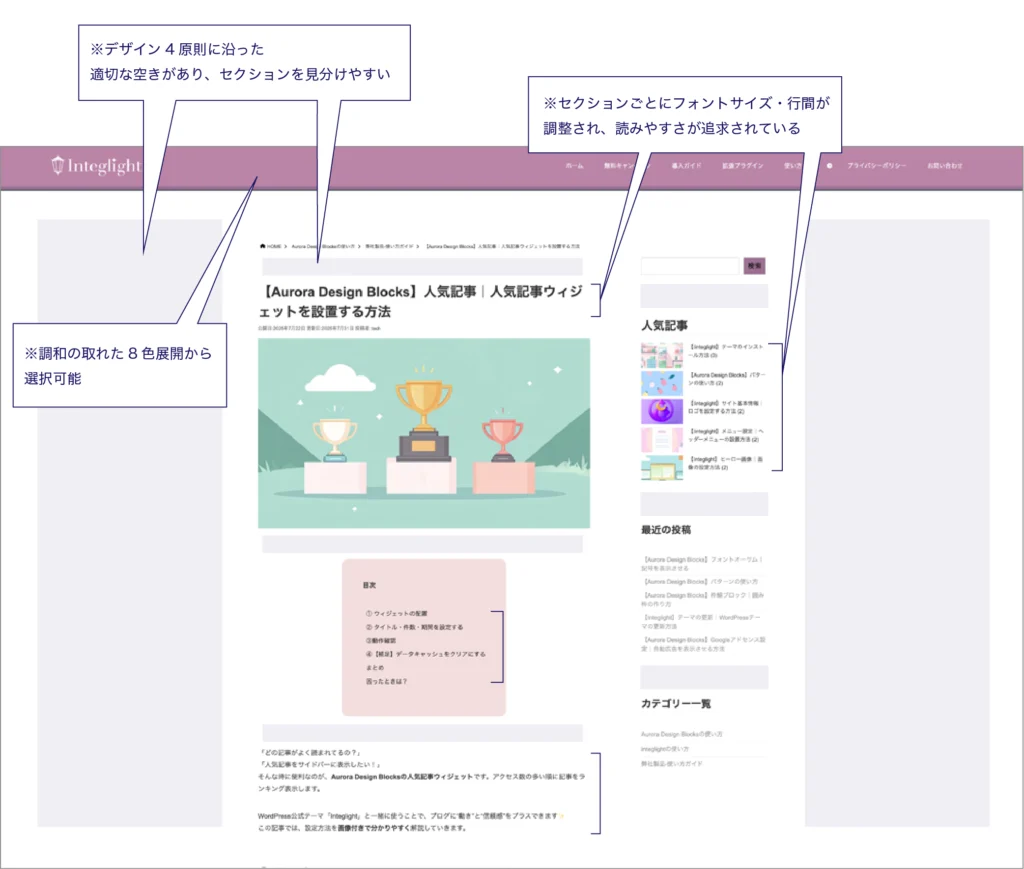Screen dimensions: 1024x869
Task: Click the Integlight lantern logo icon
Action: (x=58, y=166)
